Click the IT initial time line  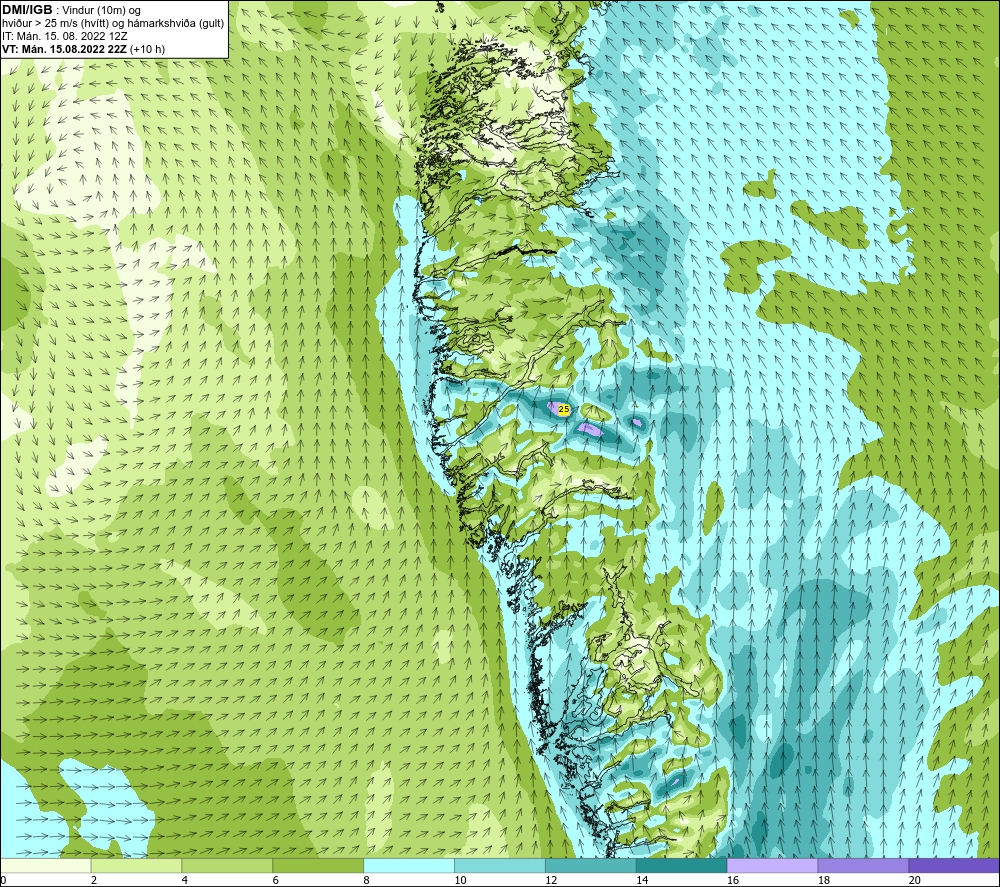[x=64, y=36]
